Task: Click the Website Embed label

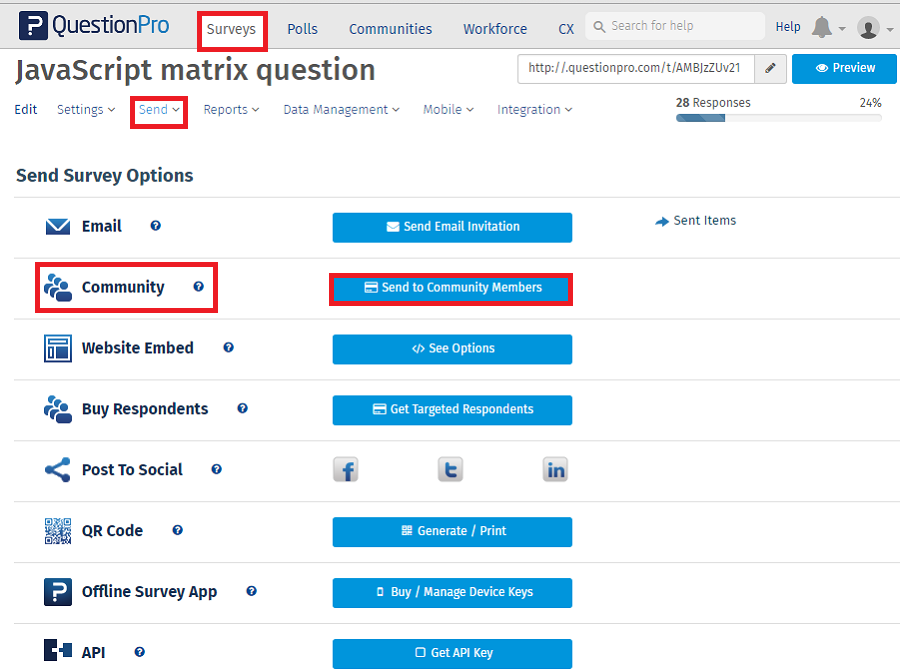Action: pyautogui.click(x=138, y=348)
